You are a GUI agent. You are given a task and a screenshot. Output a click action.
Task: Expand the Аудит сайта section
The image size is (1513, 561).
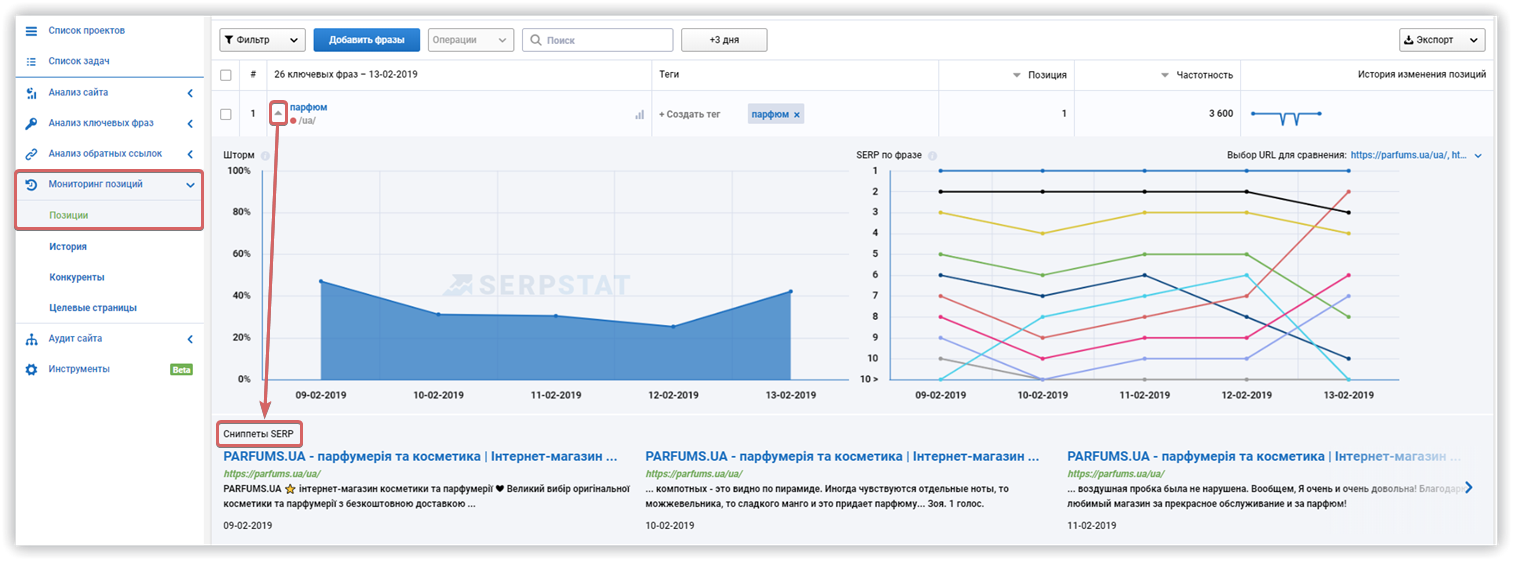[190, 339]
